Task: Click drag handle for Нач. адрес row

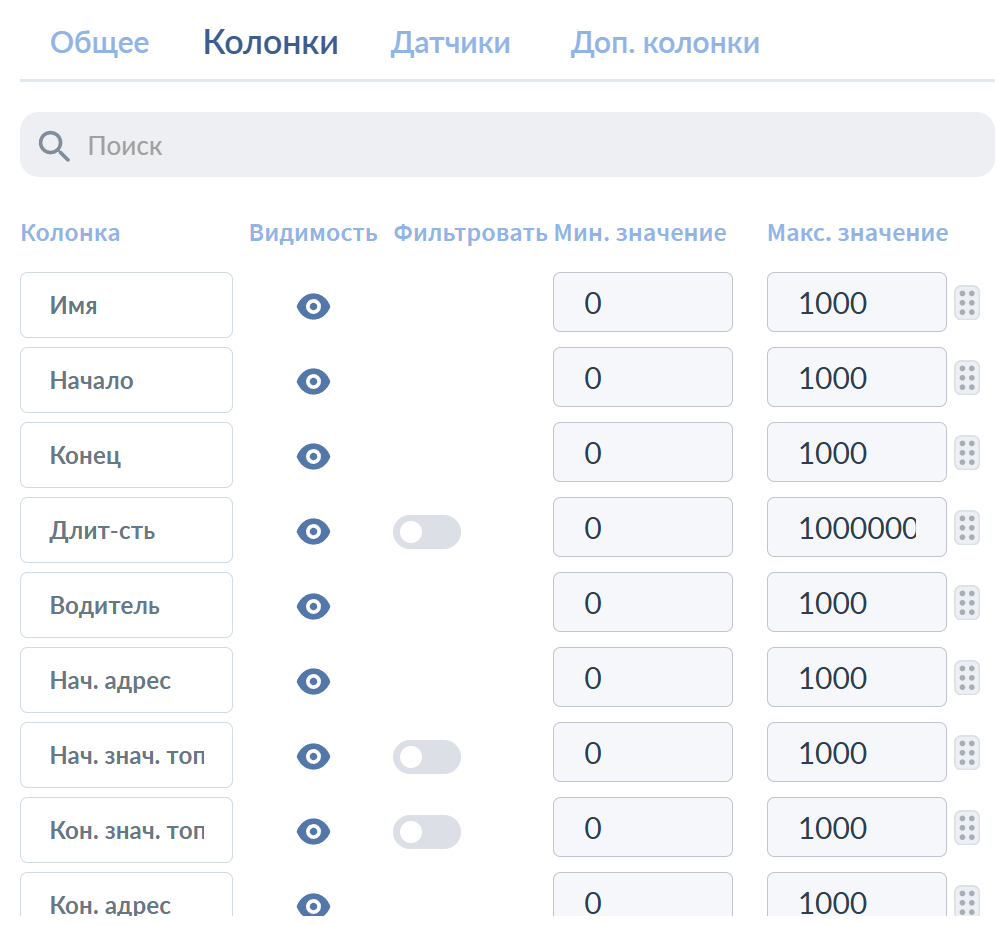Action: click(x=966, y=677)
